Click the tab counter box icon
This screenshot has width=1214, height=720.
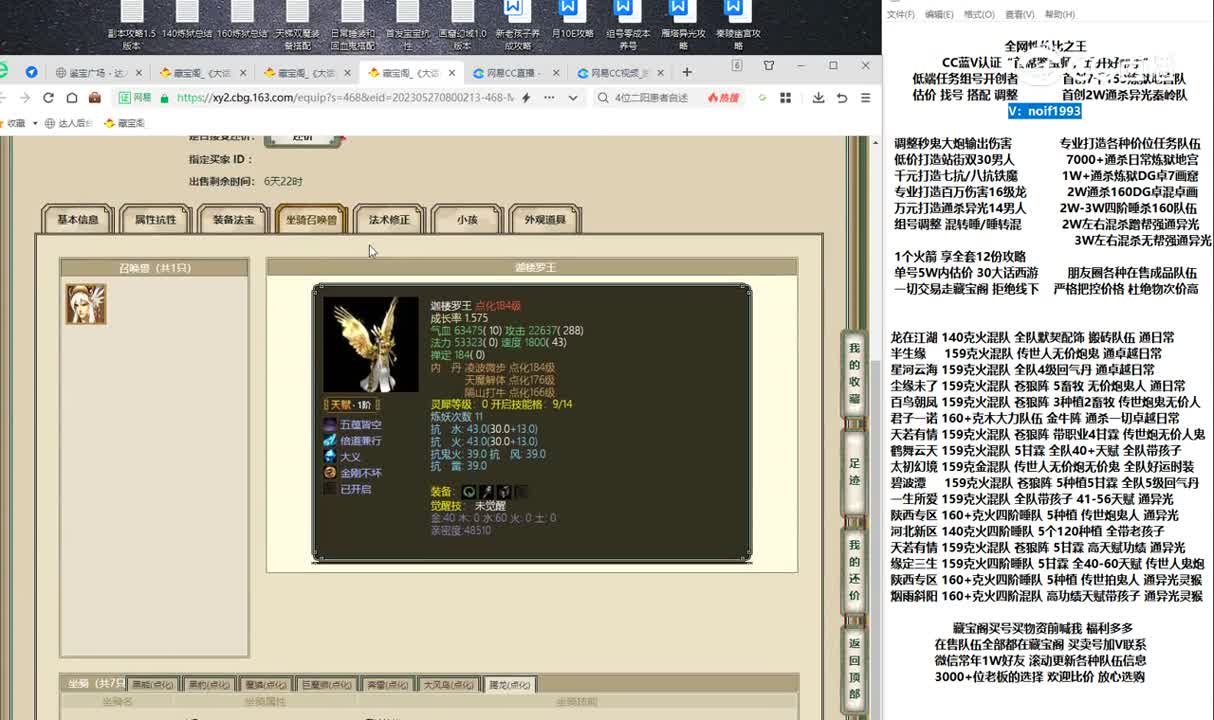(x=737, y=66)
